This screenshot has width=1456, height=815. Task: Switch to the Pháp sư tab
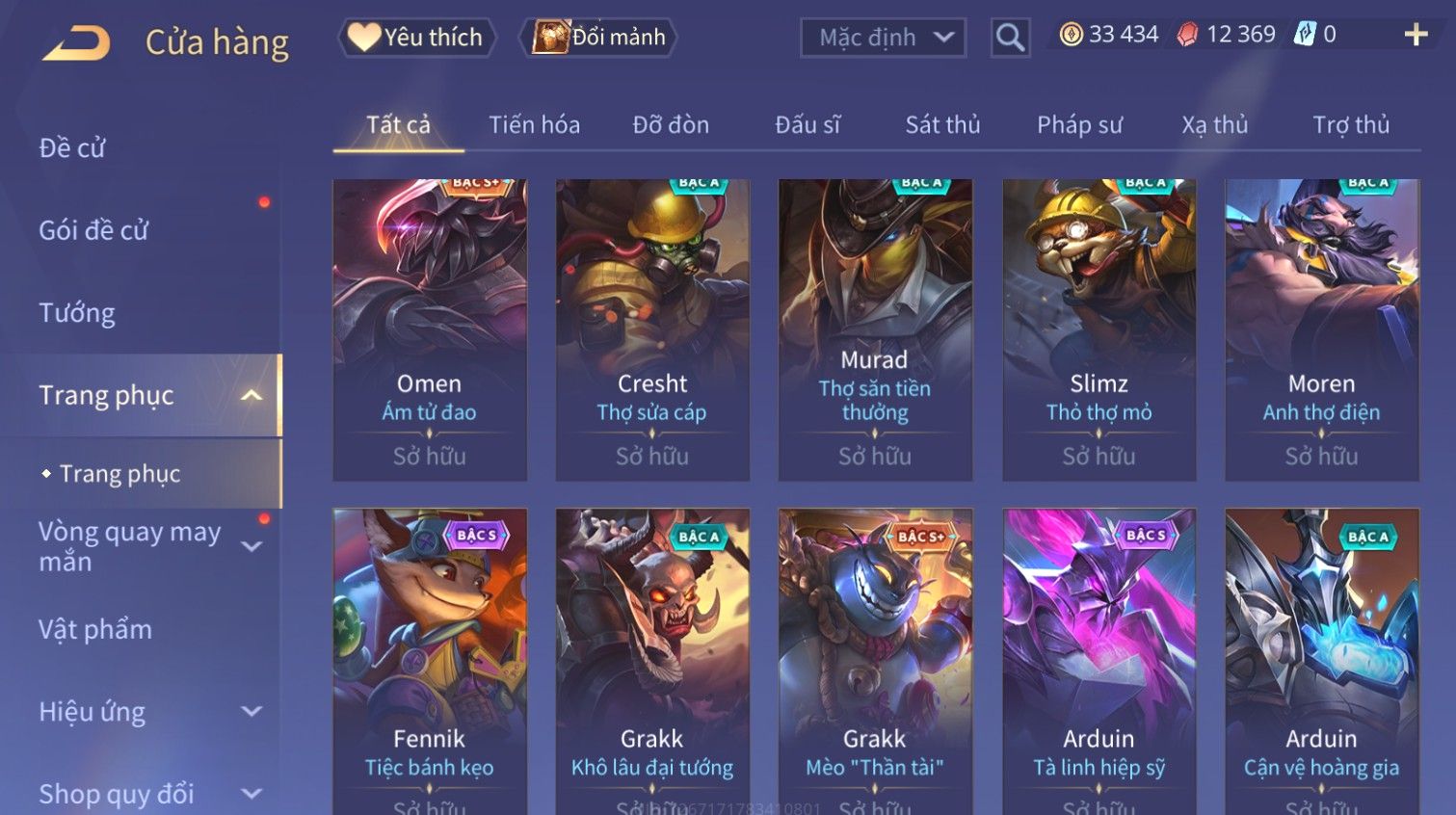1079,124
